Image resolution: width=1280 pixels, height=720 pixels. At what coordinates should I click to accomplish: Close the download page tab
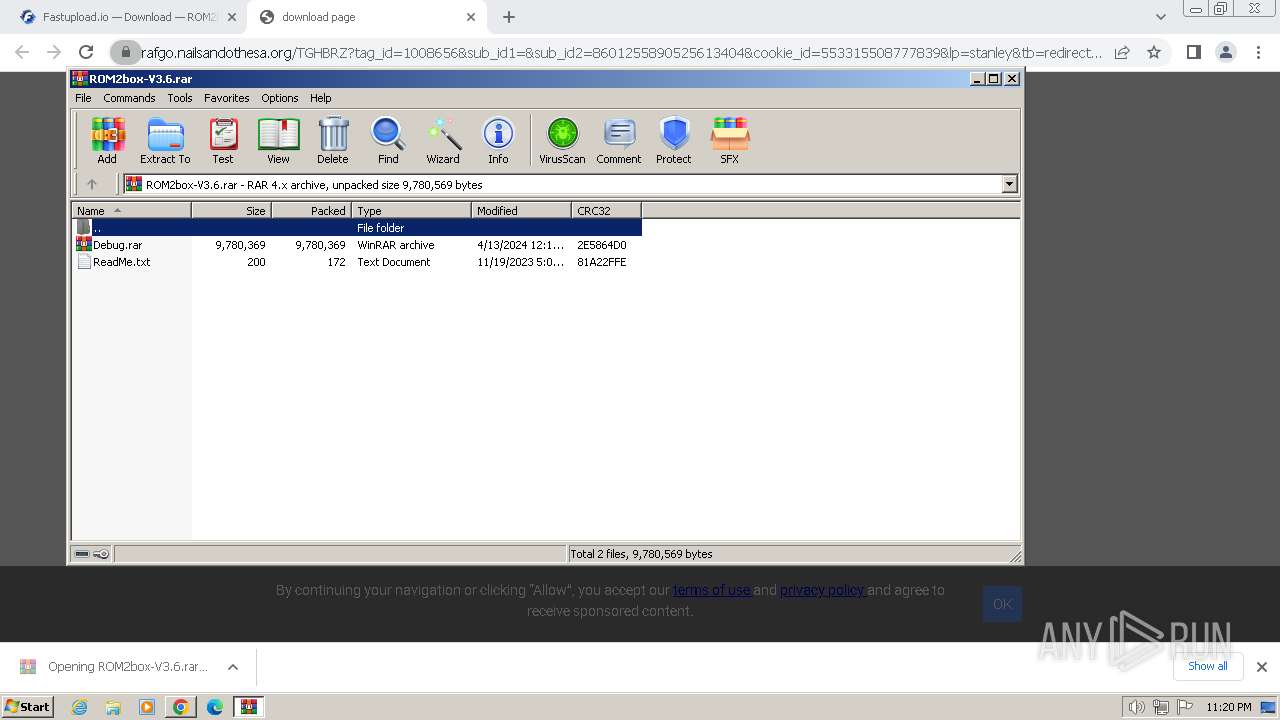tap(471, 17)
